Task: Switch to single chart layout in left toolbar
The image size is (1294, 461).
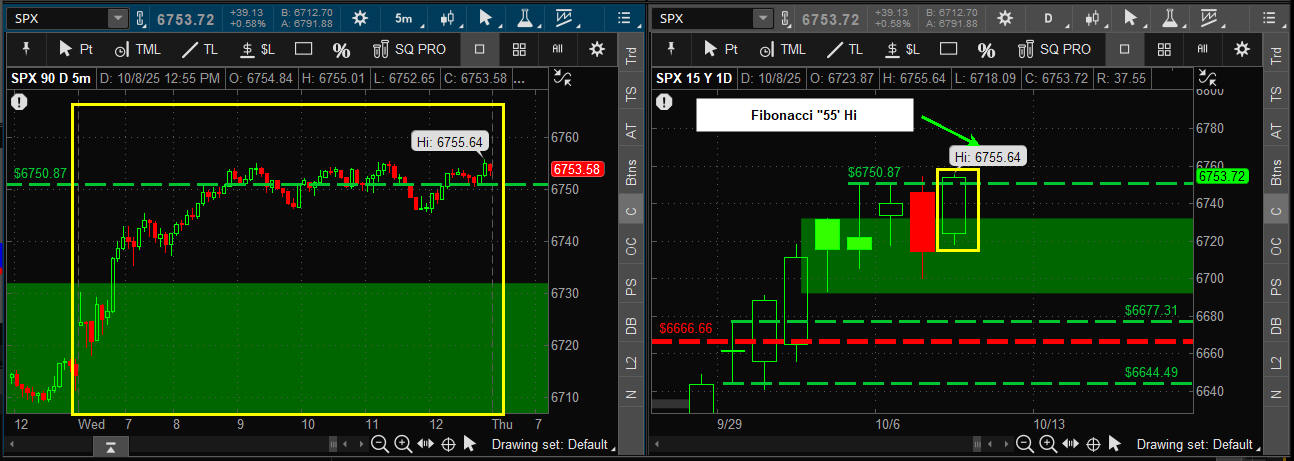Action: pyautogui.click(x=480, y=49)
